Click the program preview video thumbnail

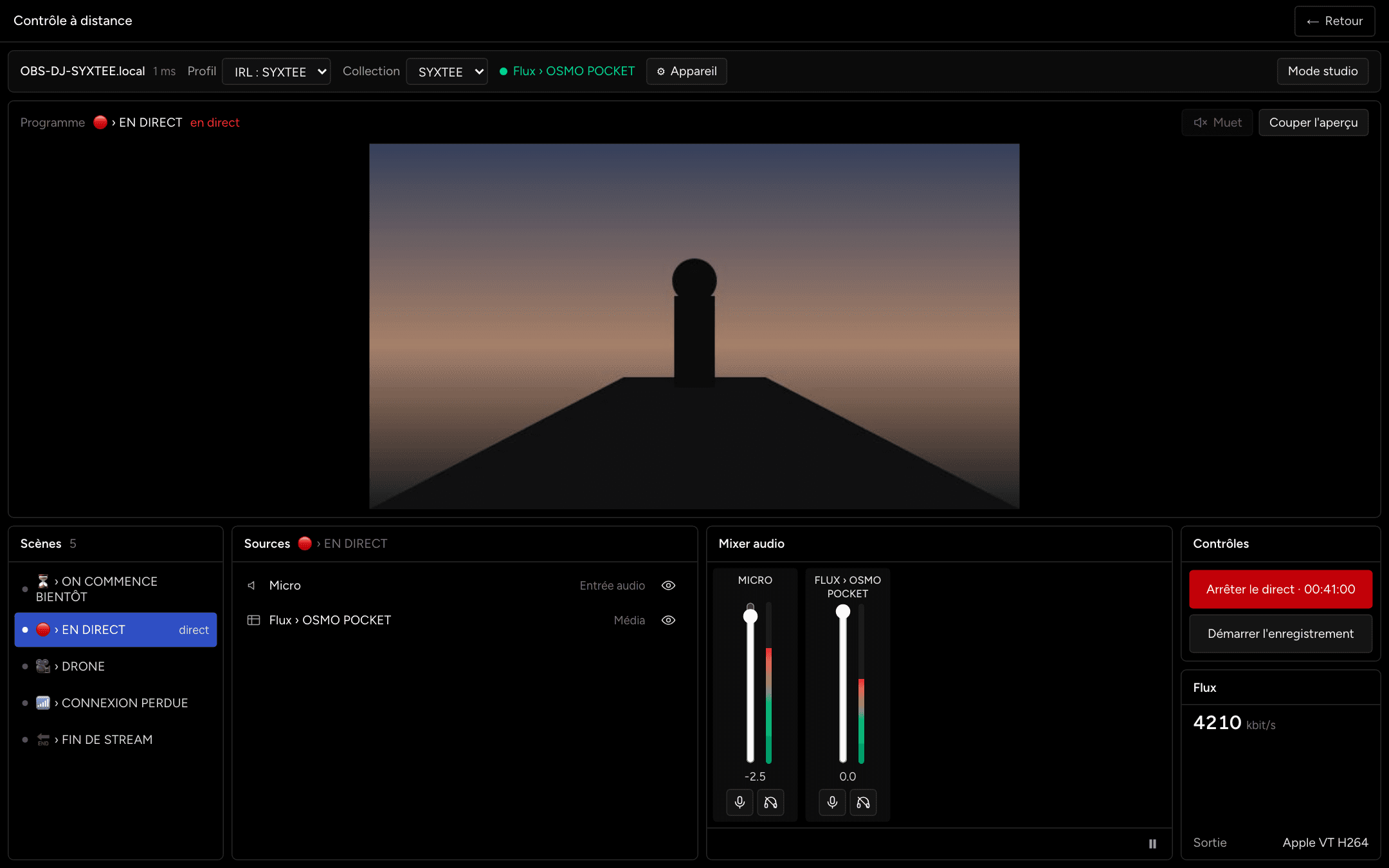[694, 326]
